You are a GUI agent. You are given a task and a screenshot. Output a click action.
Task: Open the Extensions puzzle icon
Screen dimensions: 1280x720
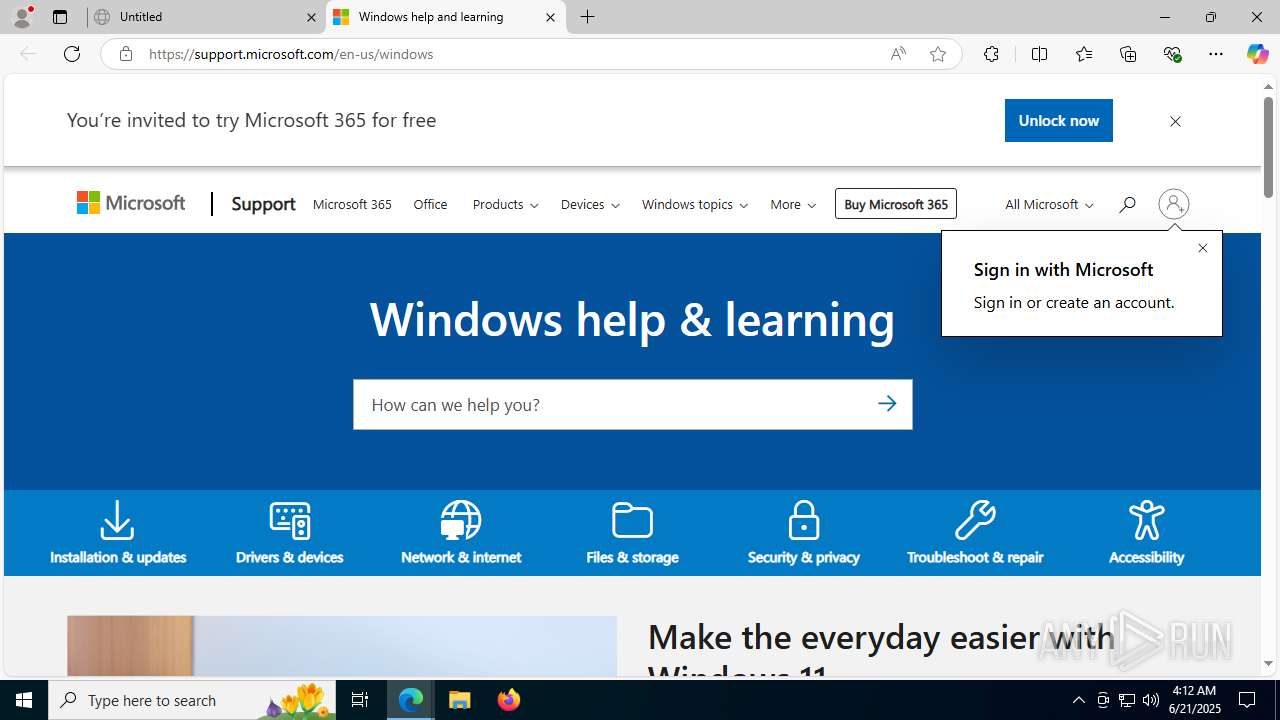pyautogui.click(x=991, y=54)
